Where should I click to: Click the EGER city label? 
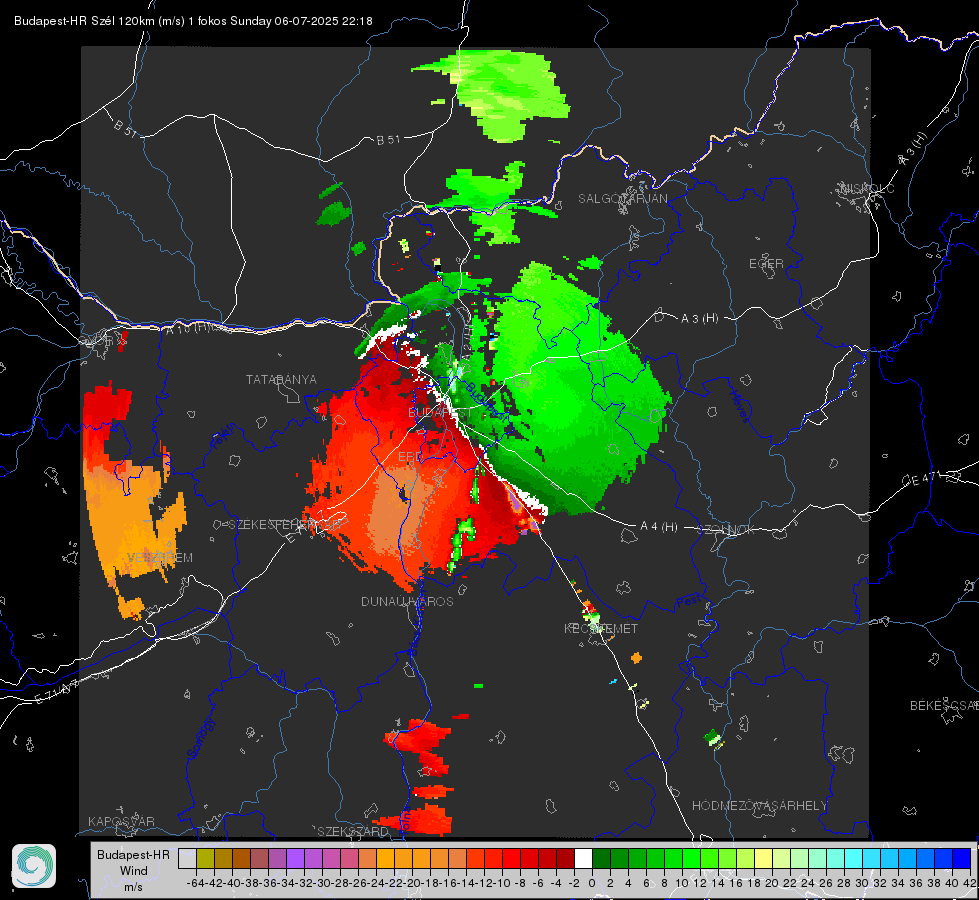coord(766,264)
